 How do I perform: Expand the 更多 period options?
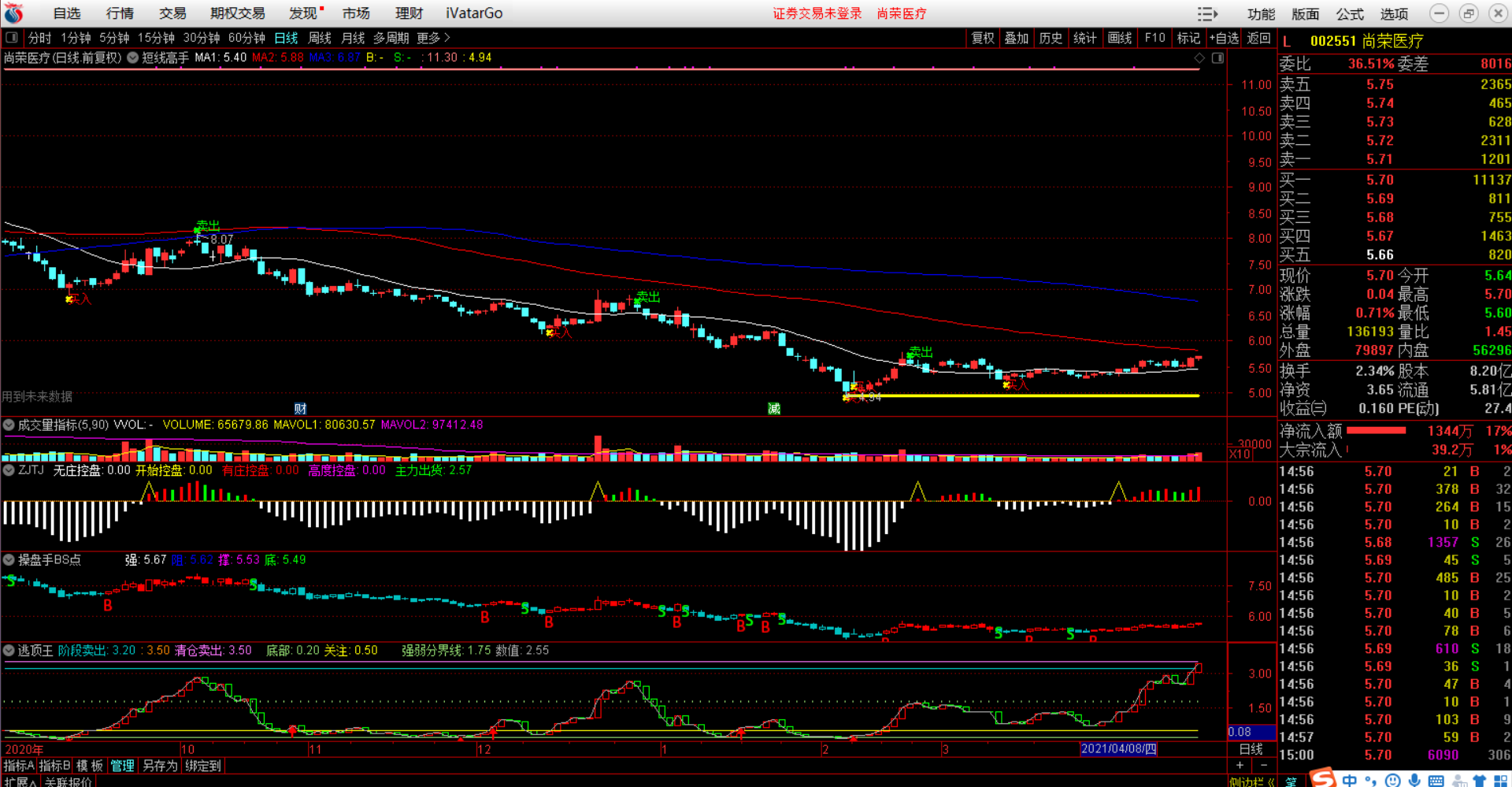coord(433,38)
